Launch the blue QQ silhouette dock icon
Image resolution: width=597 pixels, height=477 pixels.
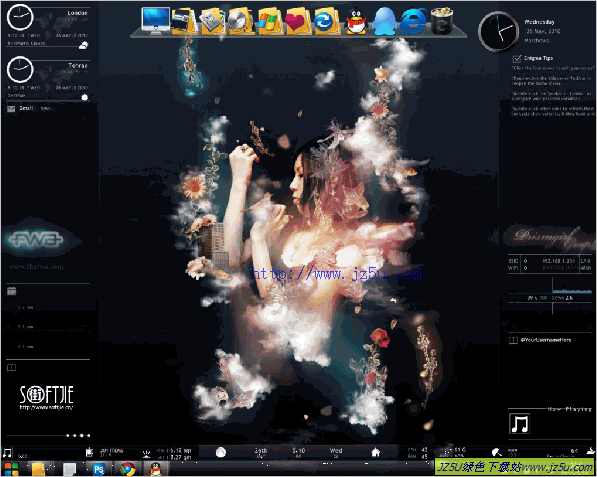coord(384,21)
